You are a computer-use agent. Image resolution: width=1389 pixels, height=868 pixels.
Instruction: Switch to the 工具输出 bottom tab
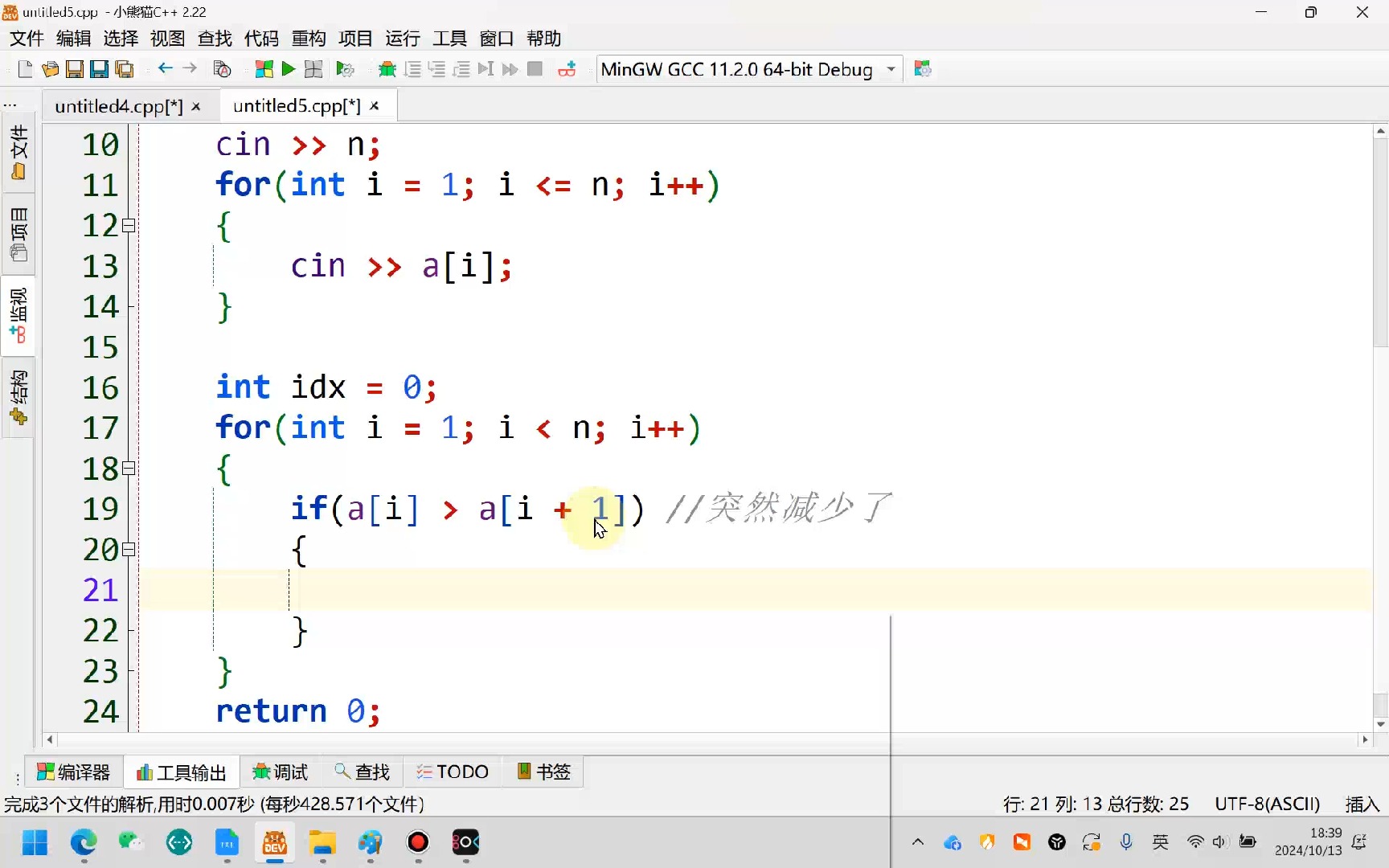click(x=182, y=772)
